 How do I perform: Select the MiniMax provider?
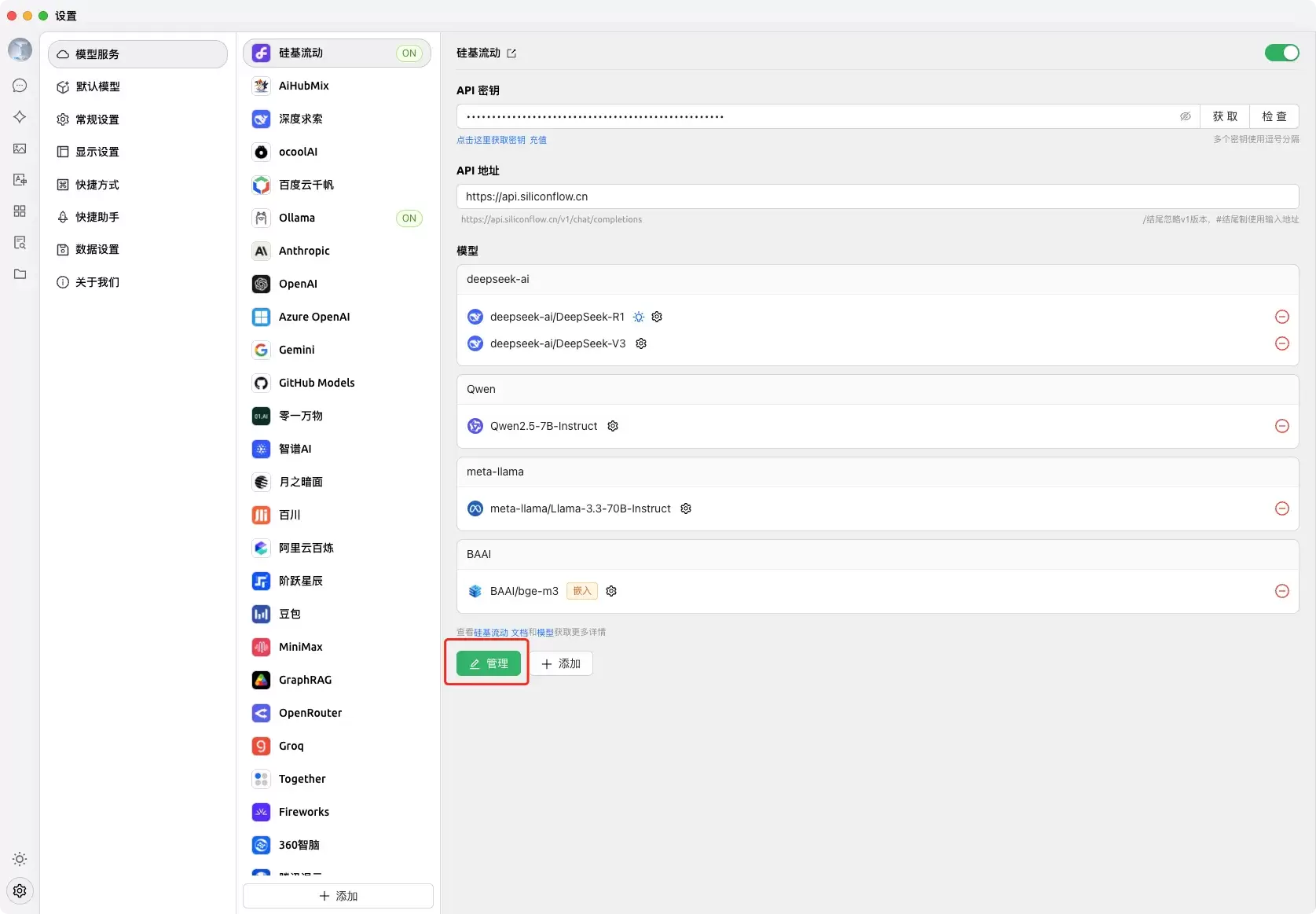337,647
